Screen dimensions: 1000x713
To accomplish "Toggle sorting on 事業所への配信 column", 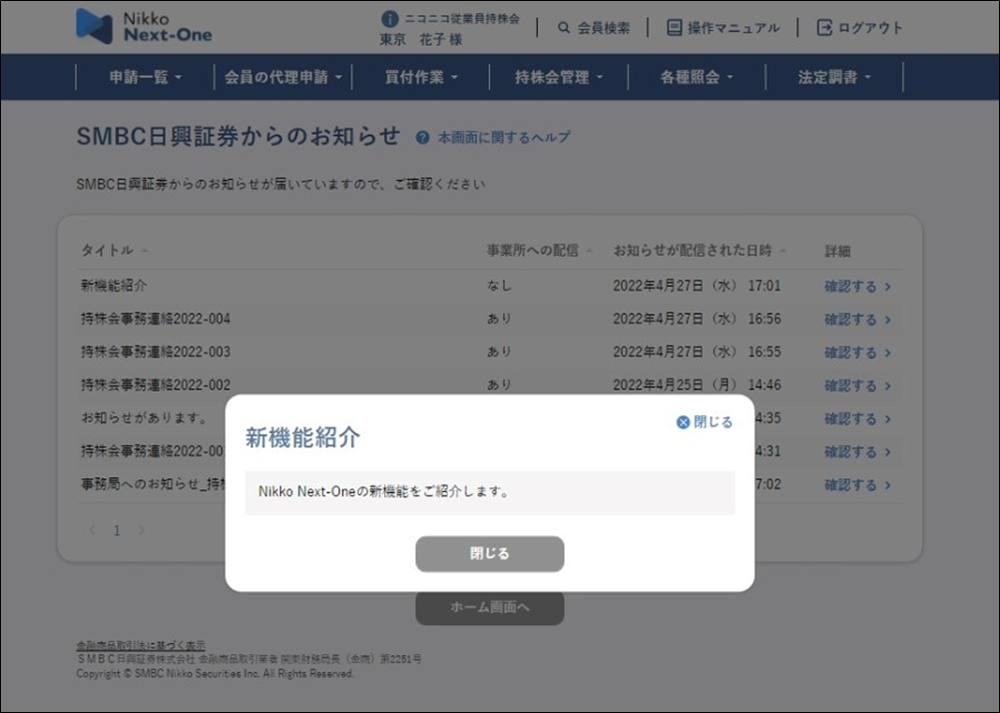I will click(588, 251).
